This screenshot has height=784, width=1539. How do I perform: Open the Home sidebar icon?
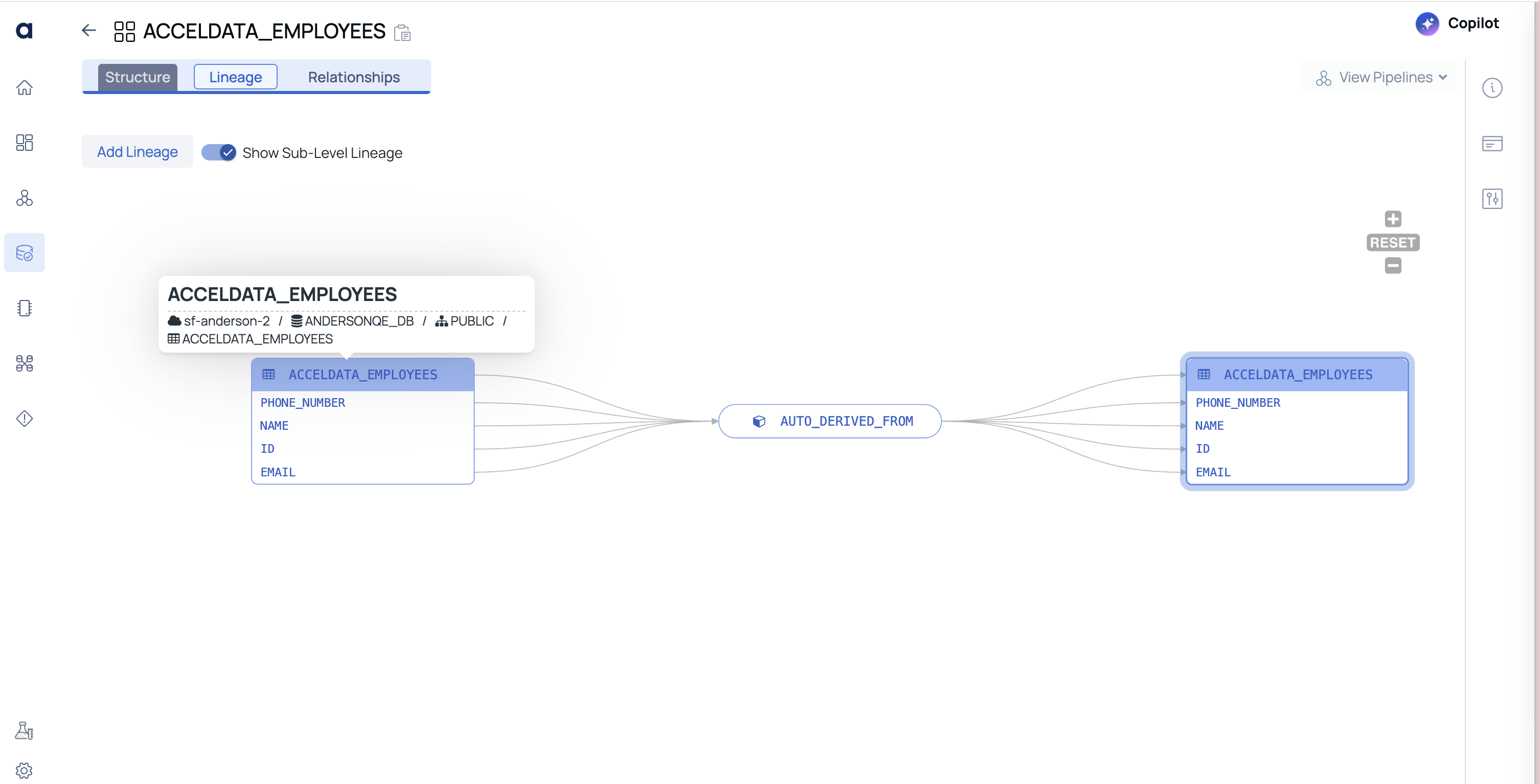click(x=25, y=87)
